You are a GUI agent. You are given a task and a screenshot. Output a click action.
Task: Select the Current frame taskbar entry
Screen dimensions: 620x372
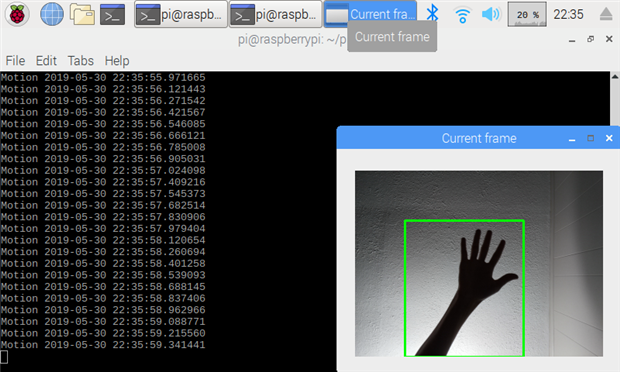370,15
